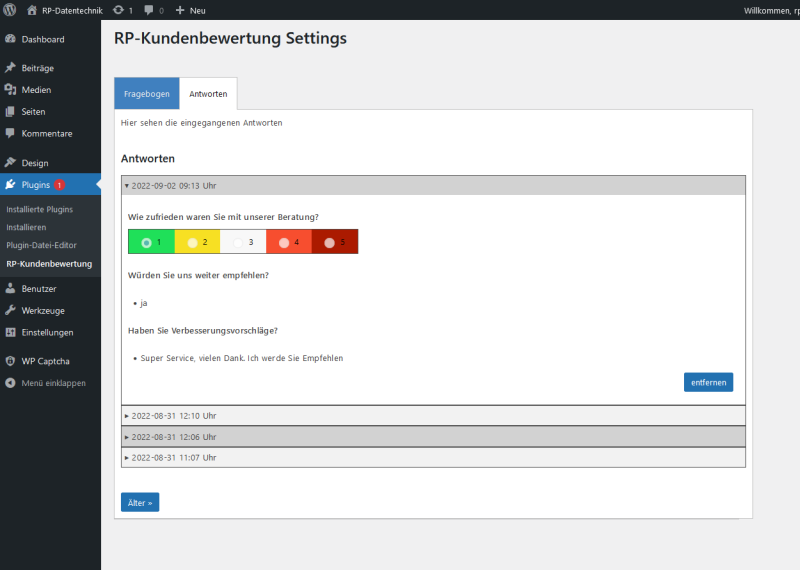800x570 pixels.
Task: Click the Medien media icon
Action: 10,90
